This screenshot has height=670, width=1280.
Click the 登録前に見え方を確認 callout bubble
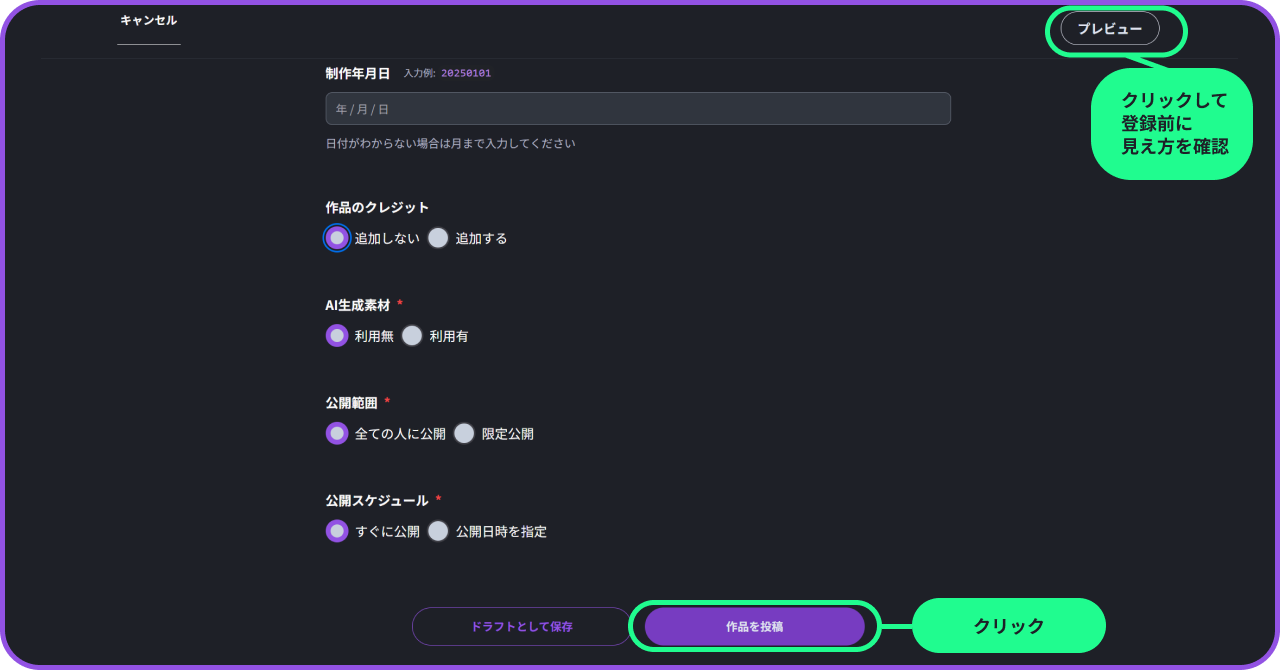(1172, 124)
